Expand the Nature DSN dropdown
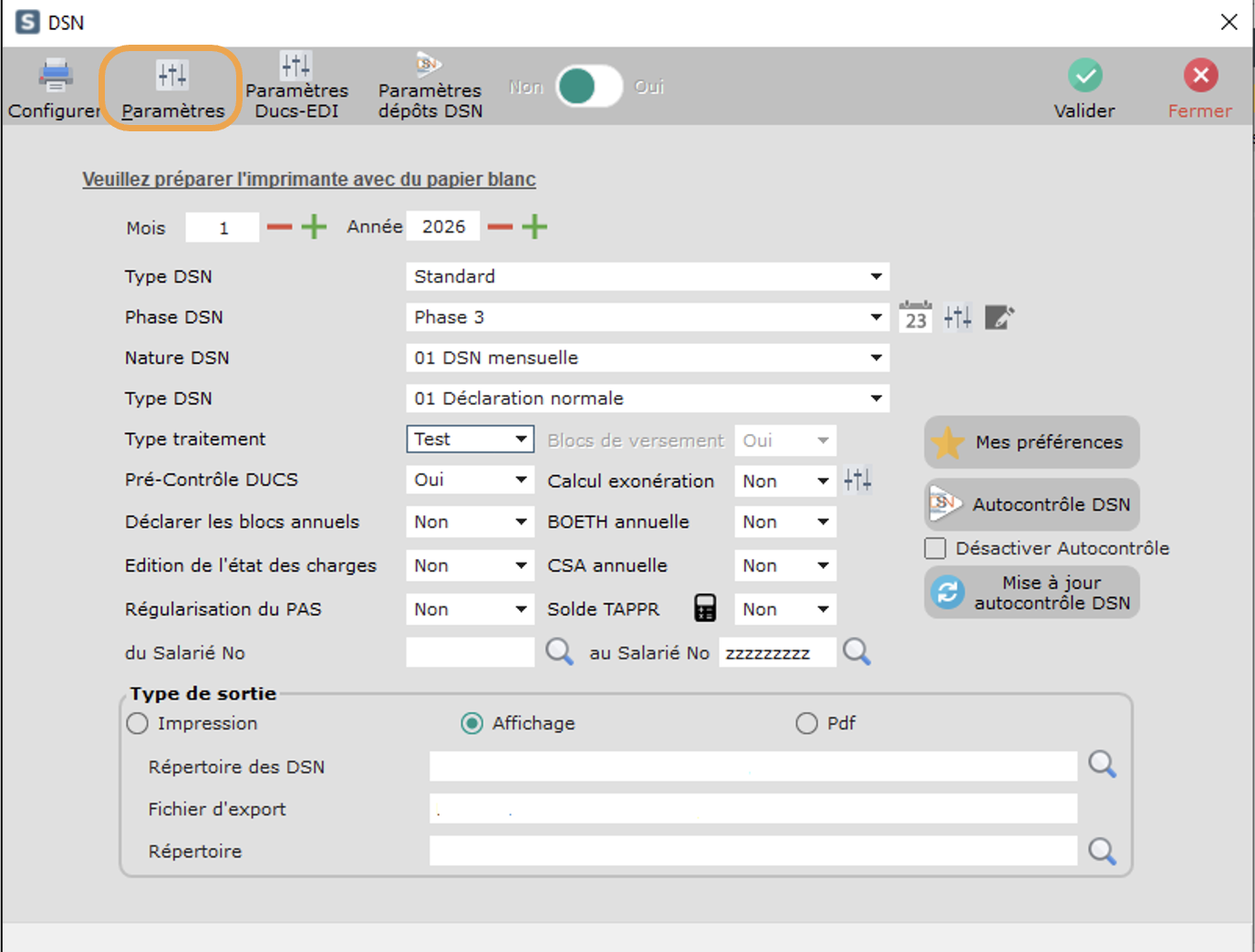1255x952 pixels. click(x=876, y=357)
